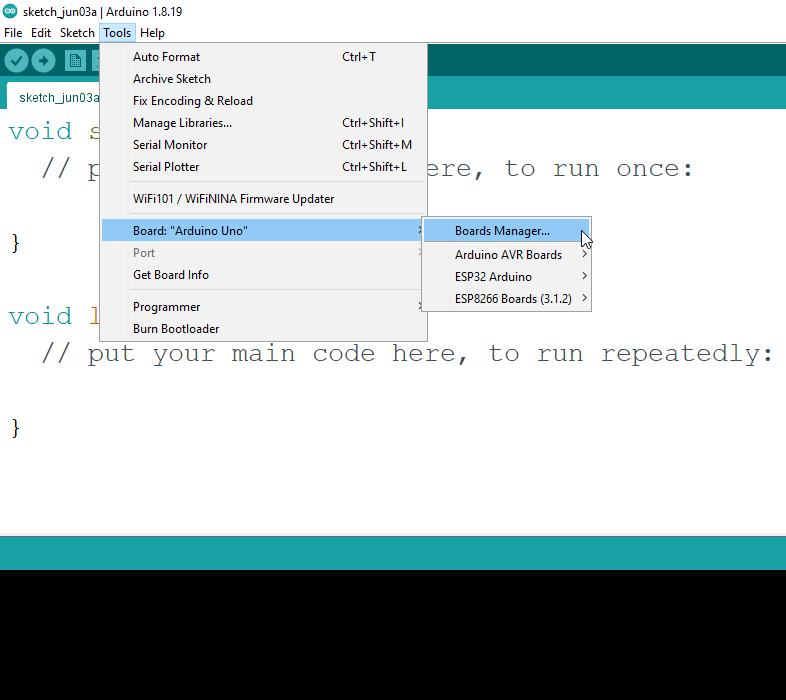Select Fix Encoding & Reload

pyautogui.click(x=192, y=101)
